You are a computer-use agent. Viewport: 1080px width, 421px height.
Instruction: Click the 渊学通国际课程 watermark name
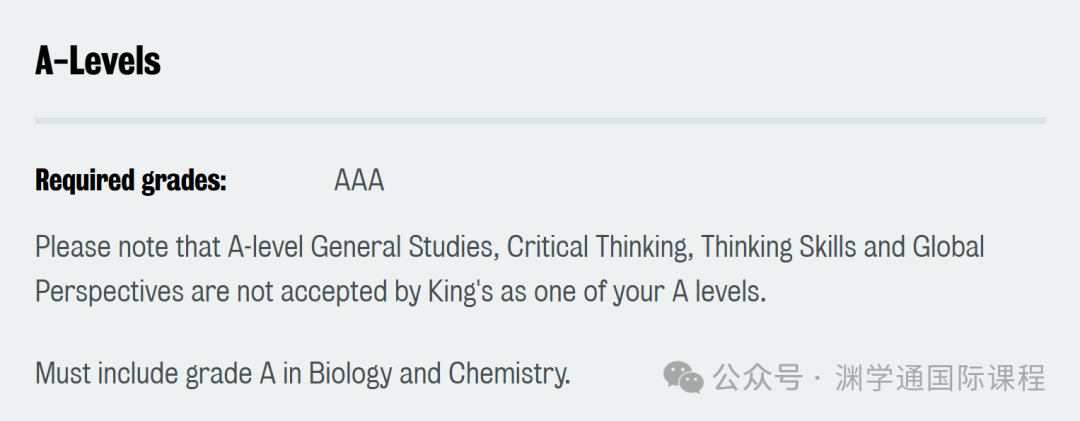tap(940, 377)
